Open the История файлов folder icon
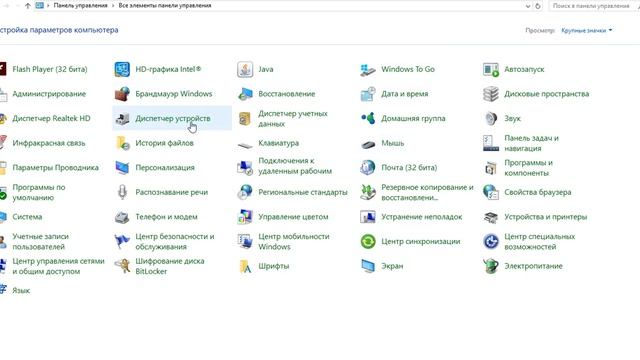The width and height of the screenshot is (640, 360). (x=122, y=143)
